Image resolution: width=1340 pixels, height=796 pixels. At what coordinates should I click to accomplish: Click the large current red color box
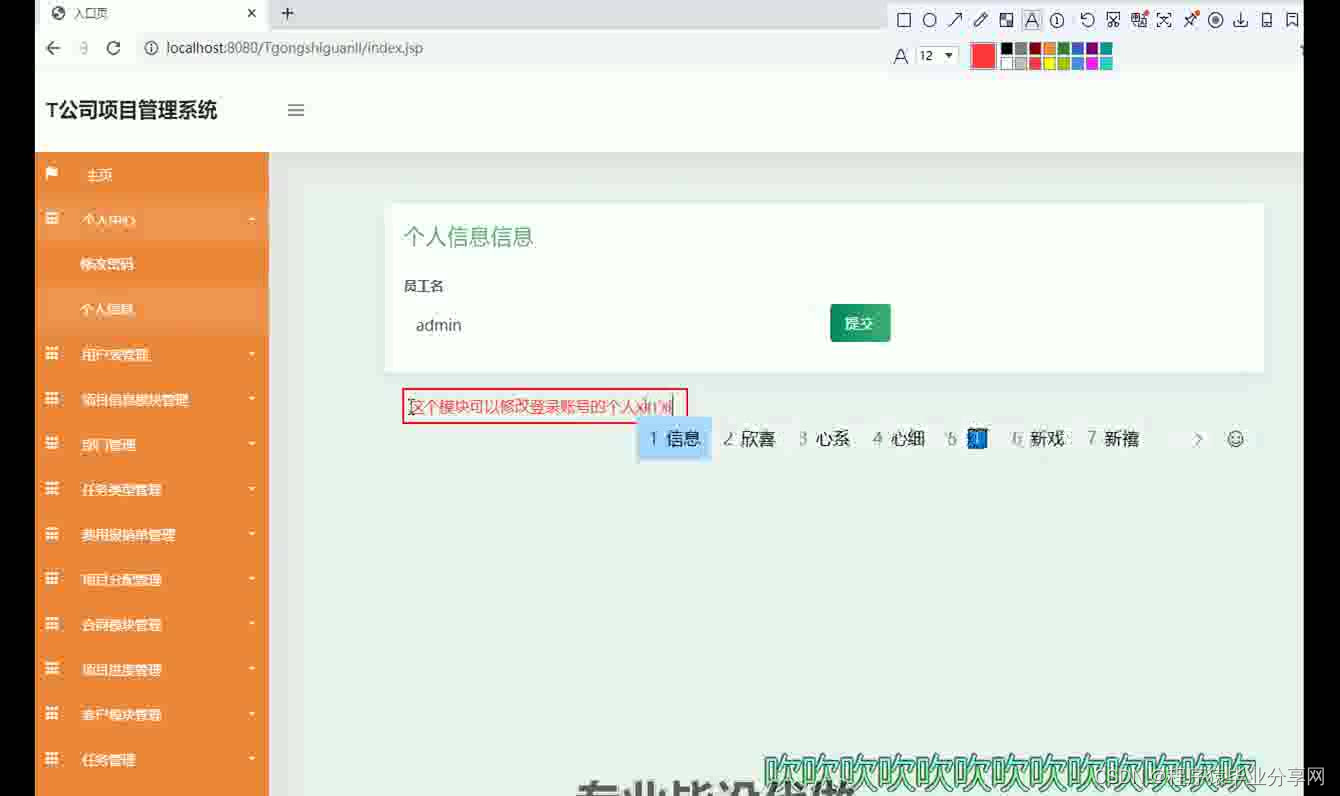[983, 56]
